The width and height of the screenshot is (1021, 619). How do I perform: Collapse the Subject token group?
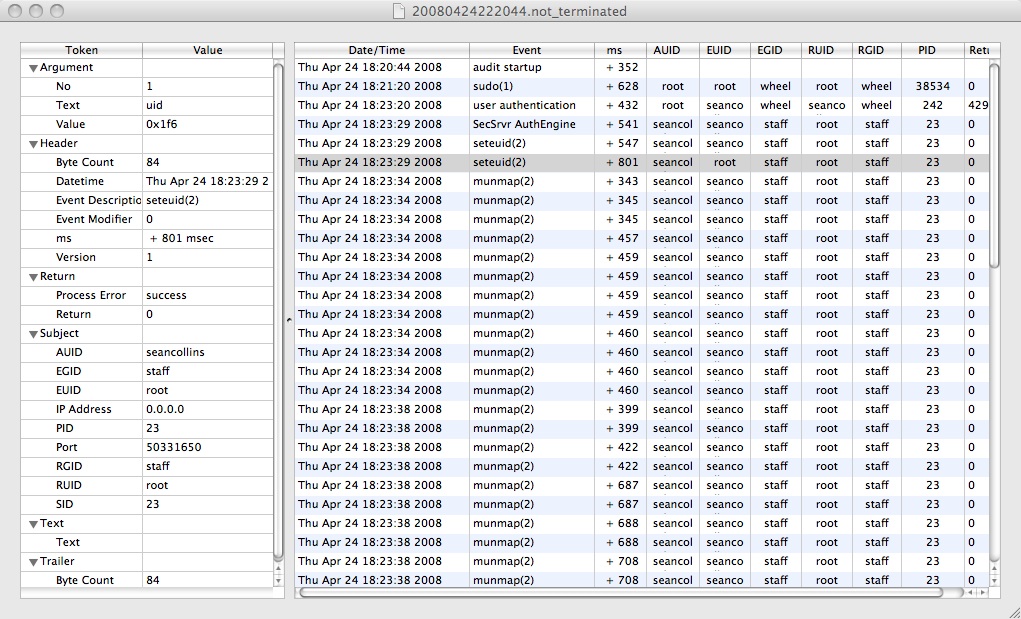pyautogui.click(x=33, y=334)
